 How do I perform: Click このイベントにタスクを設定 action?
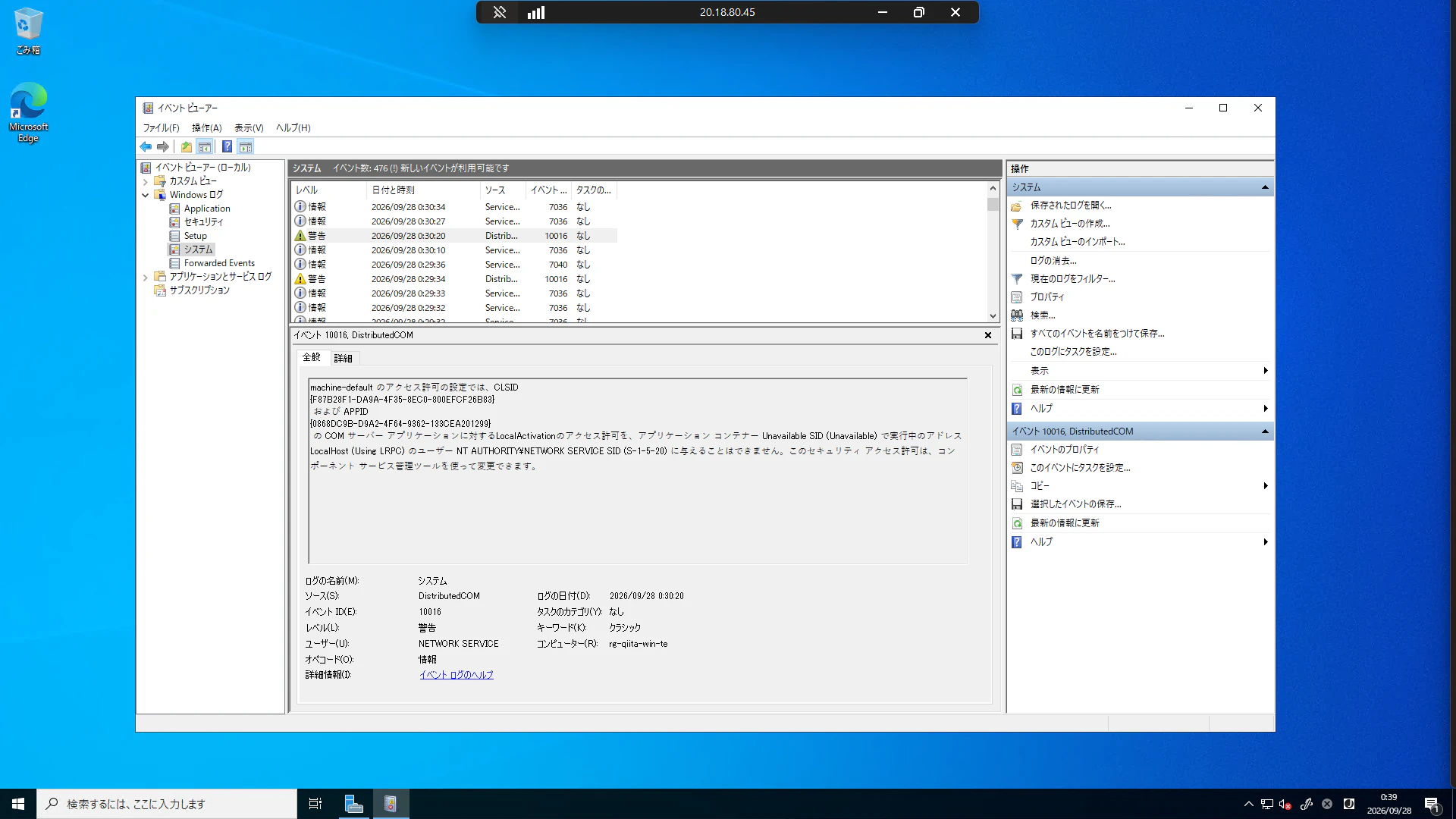pyautogui.click(x=1080, y=468)
